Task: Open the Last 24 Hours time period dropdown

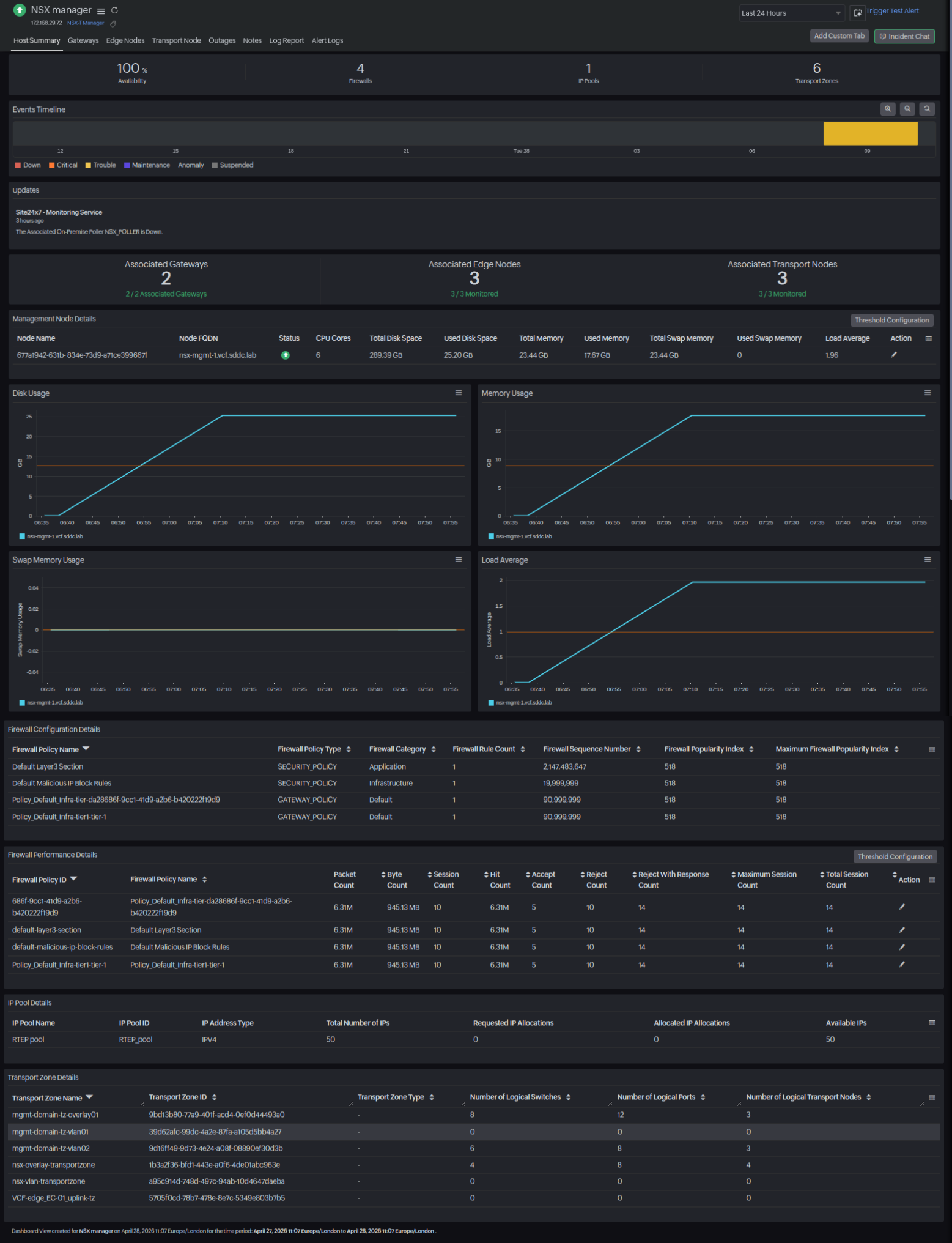Action: 791,13
